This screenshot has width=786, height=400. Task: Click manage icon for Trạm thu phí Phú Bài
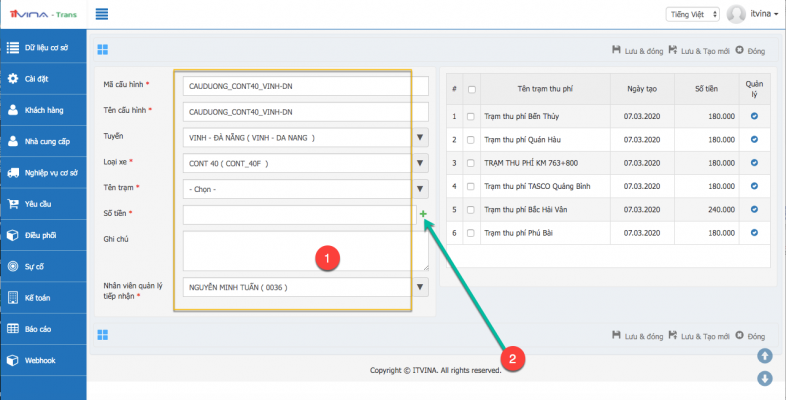(754, 232)
